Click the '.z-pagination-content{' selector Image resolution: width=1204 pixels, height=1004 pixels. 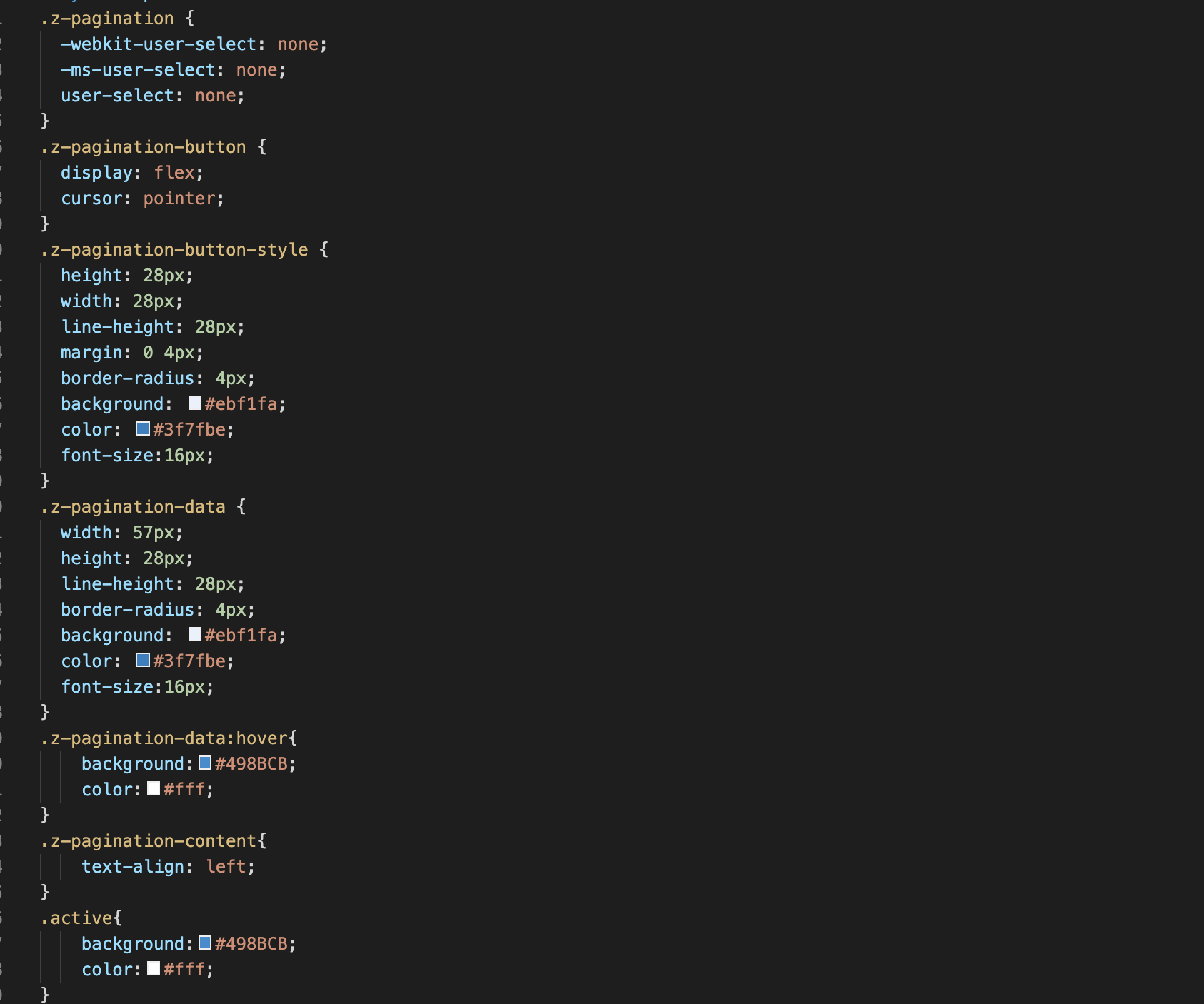154,841
